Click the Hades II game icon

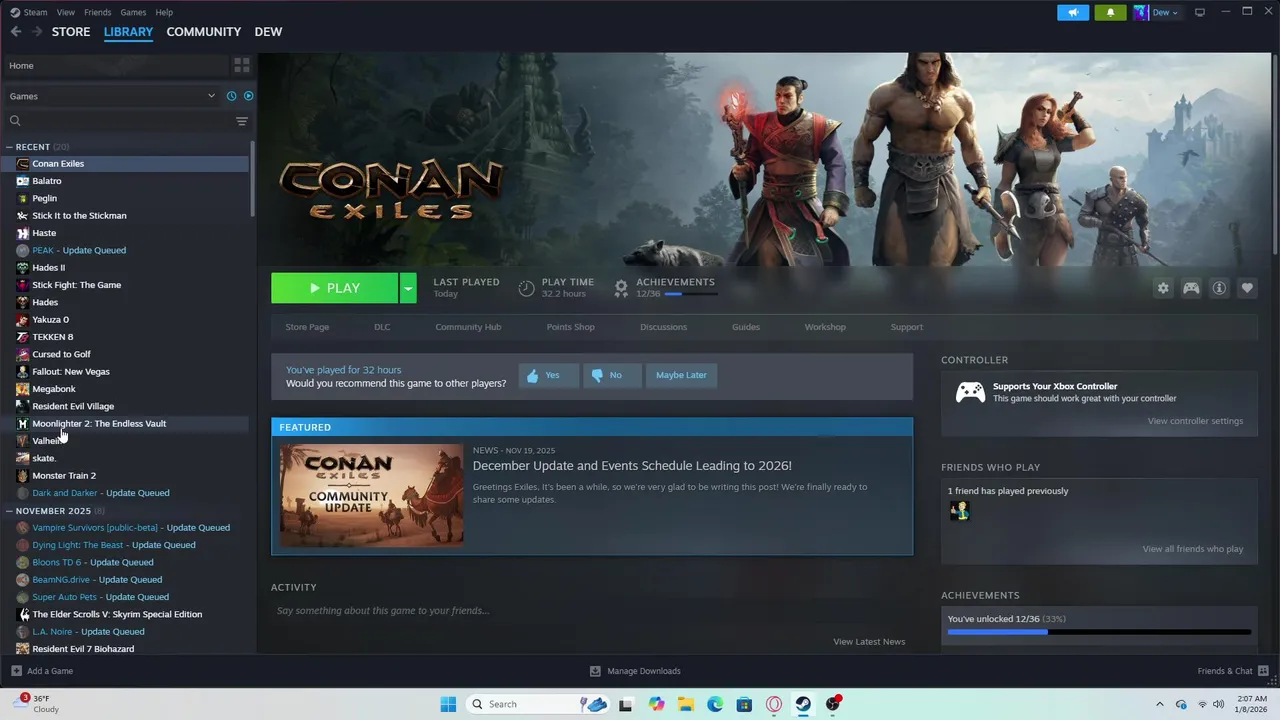(x=22, y=268)
